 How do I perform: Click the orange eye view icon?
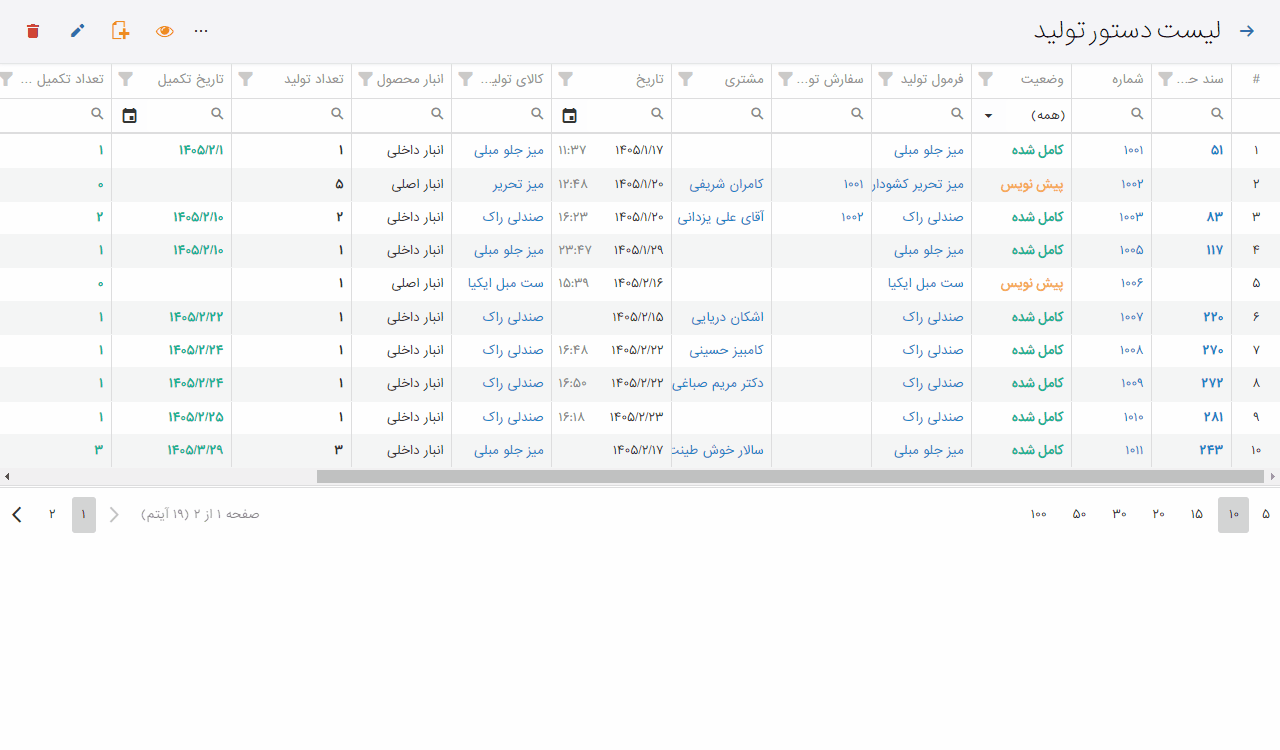165,31
